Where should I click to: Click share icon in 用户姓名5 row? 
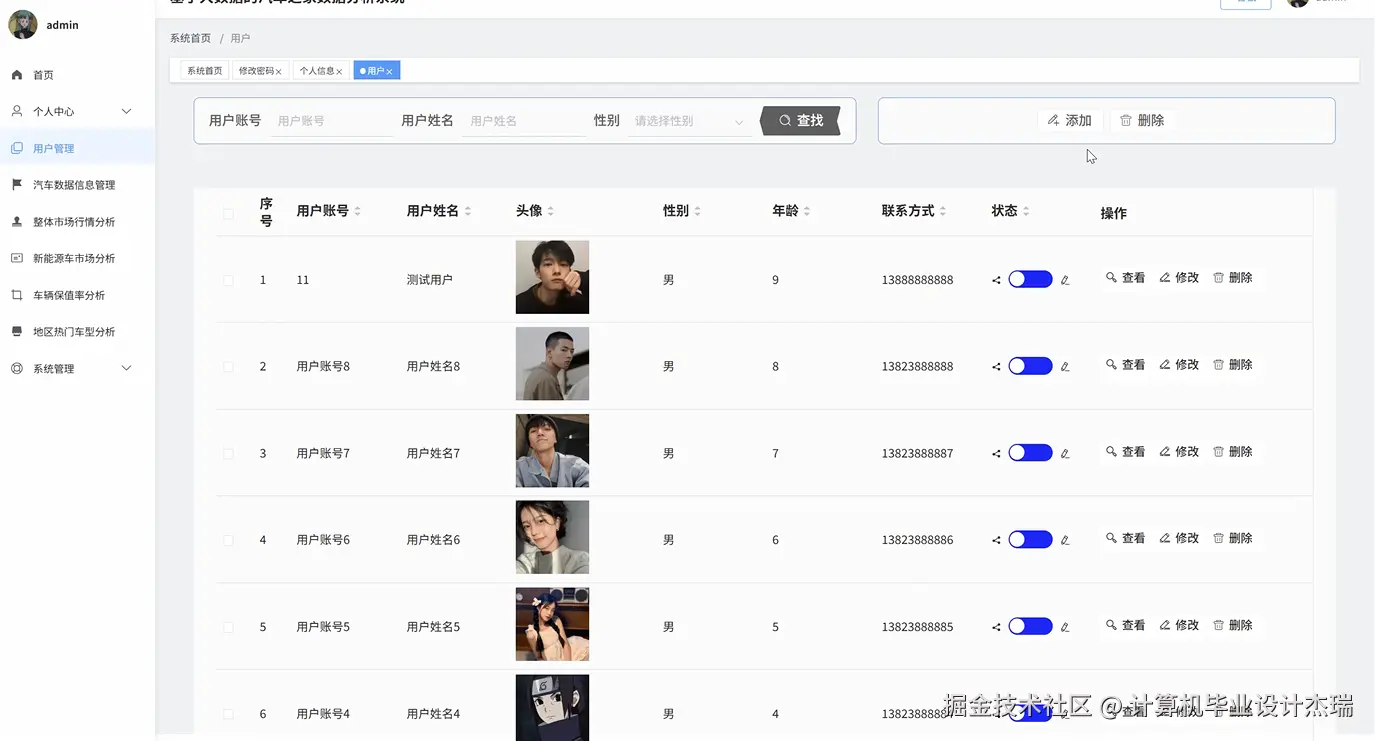tap(996, 627)
